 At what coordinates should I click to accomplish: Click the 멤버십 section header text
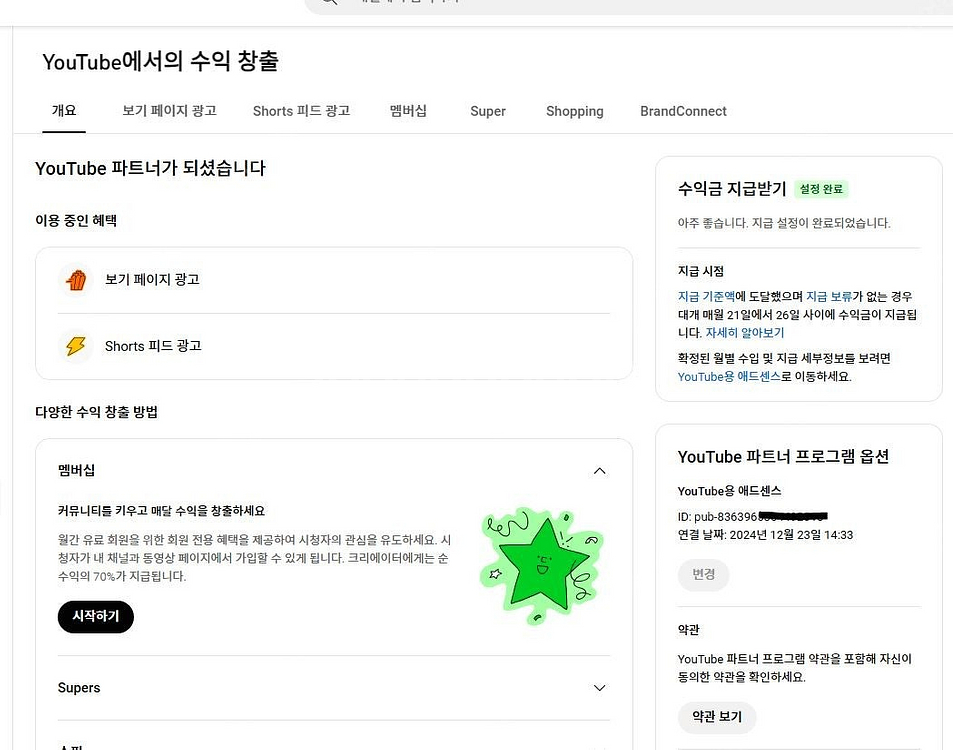coord(77,470)
